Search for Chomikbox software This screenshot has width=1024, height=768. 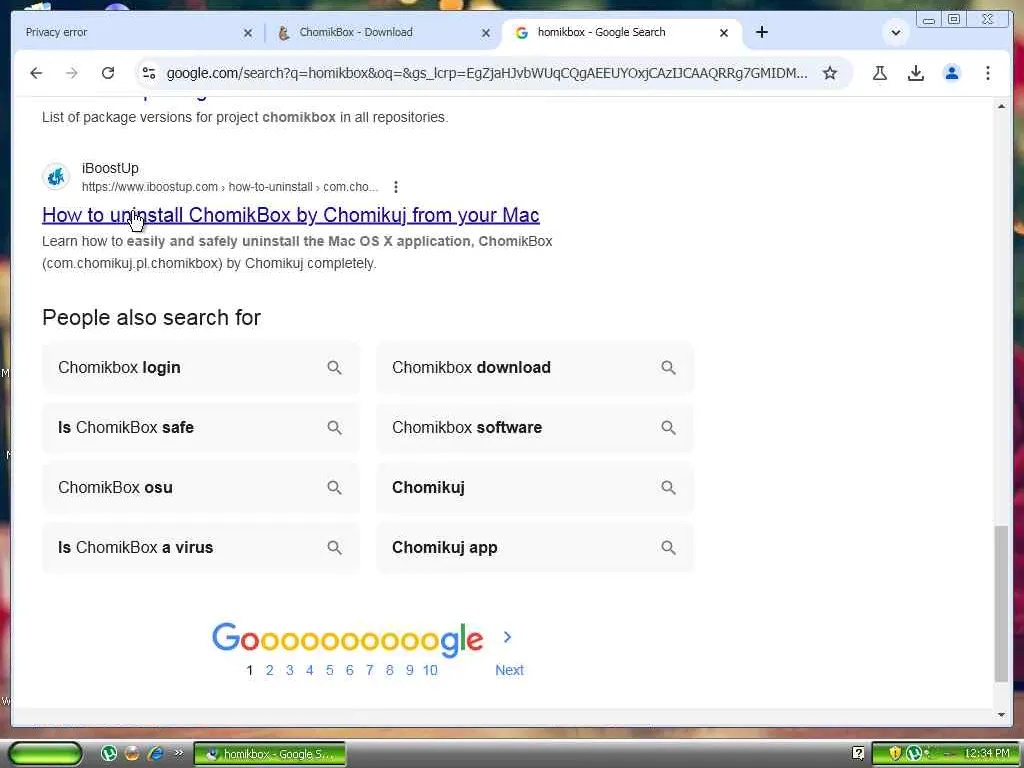tap(535, 428)
